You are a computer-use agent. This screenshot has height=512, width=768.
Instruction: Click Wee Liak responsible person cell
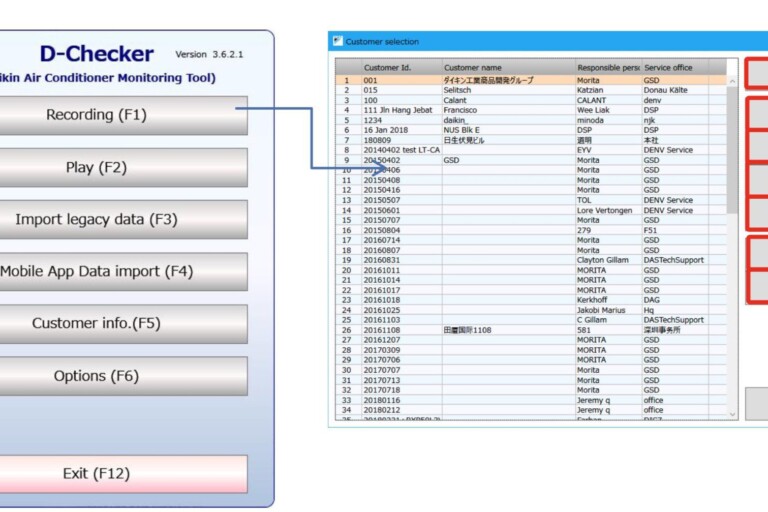(x=608, y=110)
